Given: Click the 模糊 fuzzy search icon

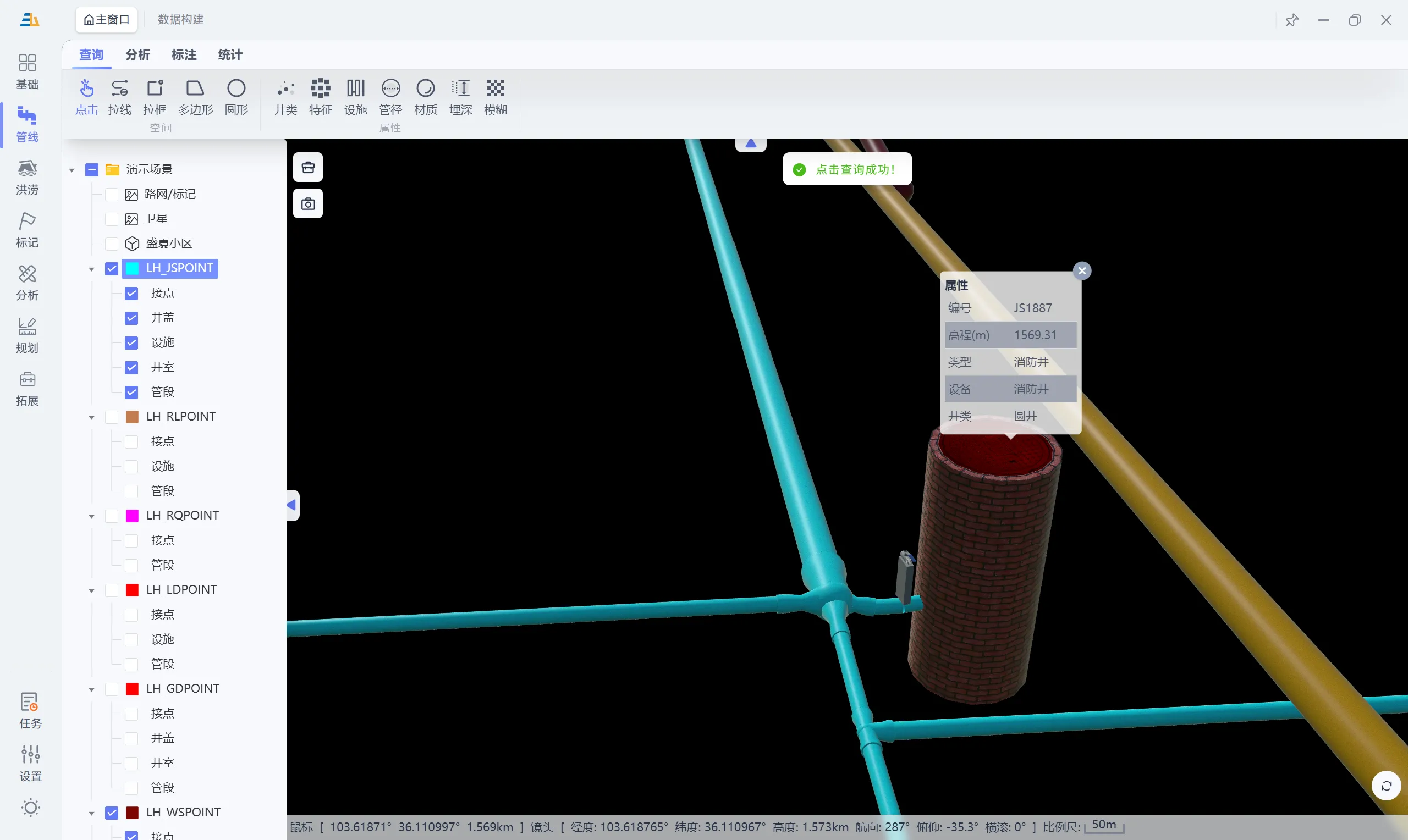Looking at the screenshot, I should [x=495, y=97].
